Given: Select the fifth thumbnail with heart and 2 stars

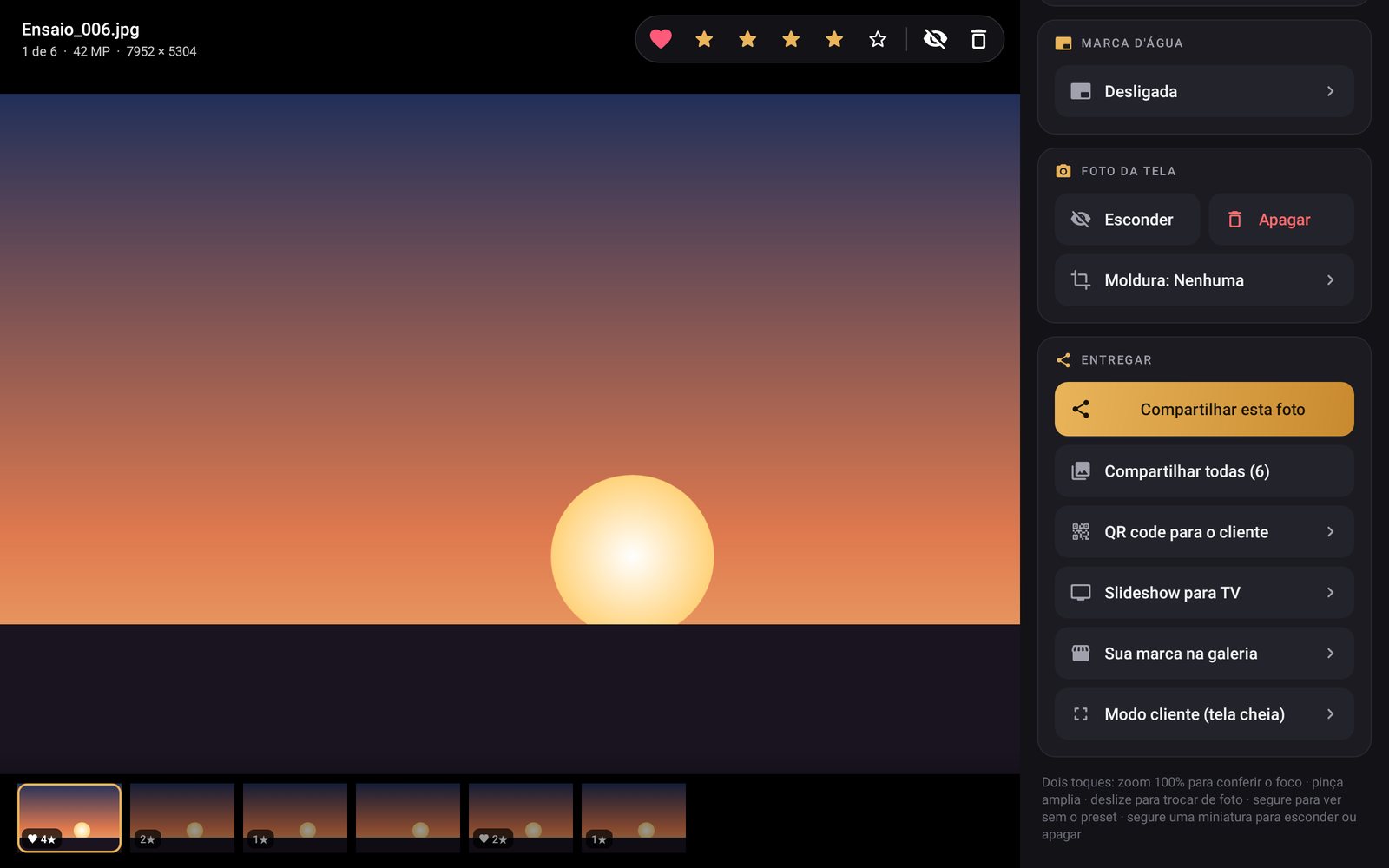Looking at the screenshot, I should (x=521, y=818).
